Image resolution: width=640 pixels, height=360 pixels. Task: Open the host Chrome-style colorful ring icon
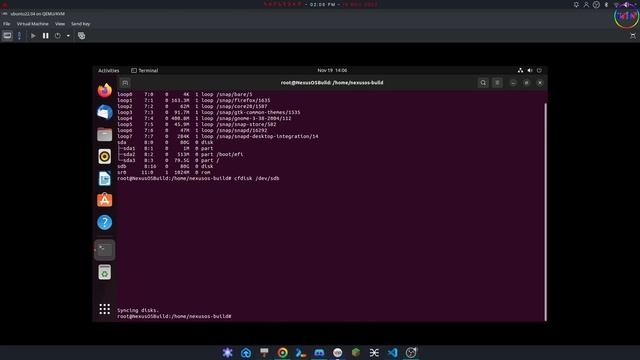282,352
